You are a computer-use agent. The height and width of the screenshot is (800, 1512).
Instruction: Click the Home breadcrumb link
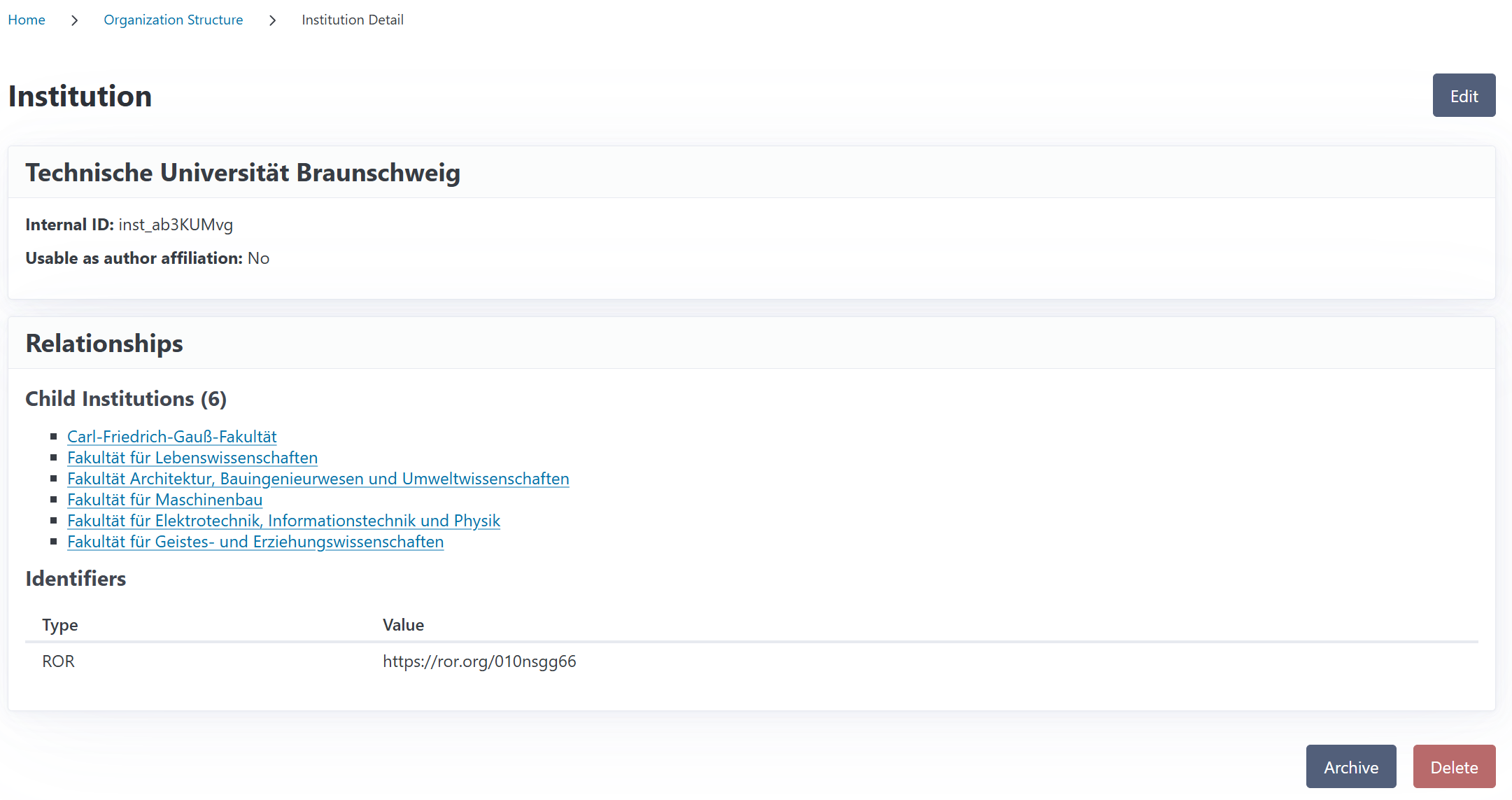27,20
